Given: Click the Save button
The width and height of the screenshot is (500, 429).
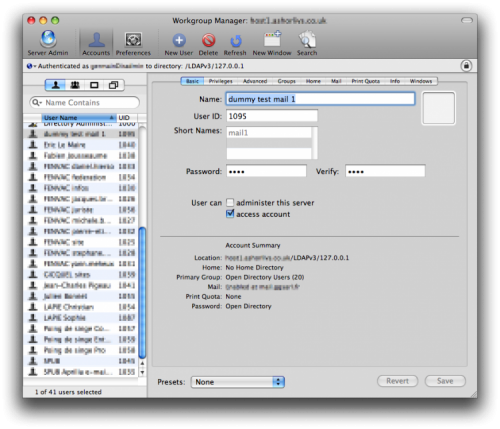Looking at the screenshot, I should pyautogui.click(x=445, y=381).
